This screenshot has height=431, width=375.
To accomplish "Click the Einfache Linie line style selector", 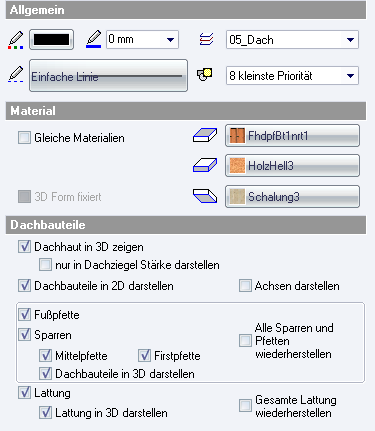I will pos(108,76).
